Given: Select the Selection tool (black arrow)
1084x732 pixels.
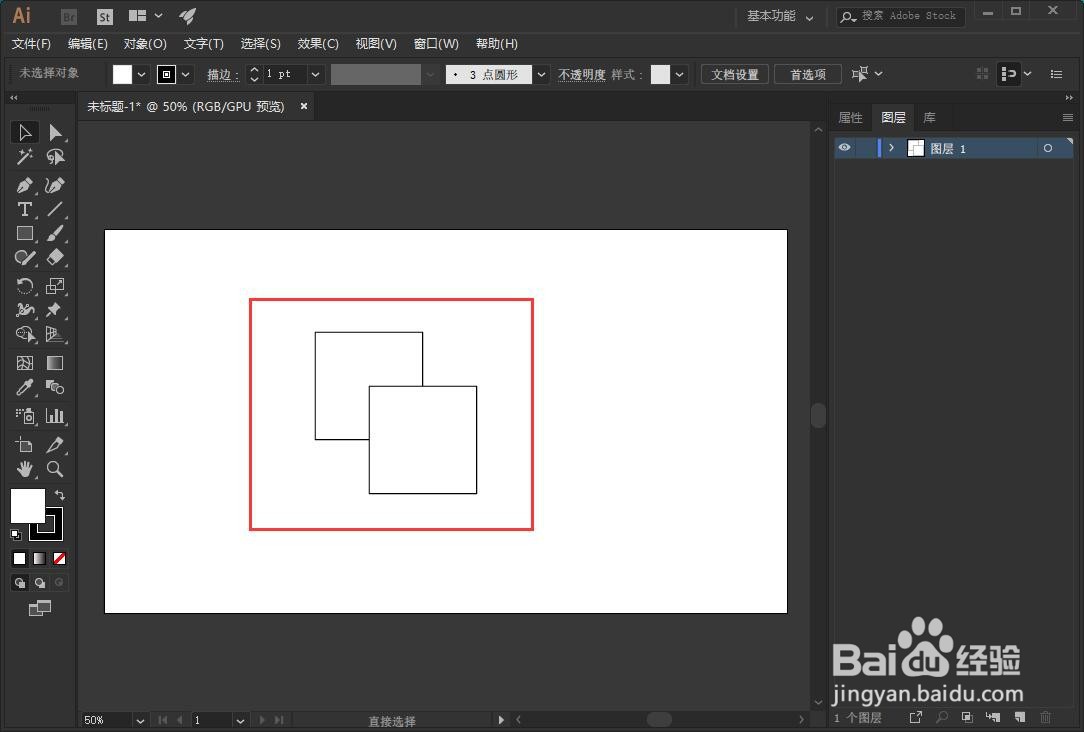Looking at the screenshot, I should (24, 132).
